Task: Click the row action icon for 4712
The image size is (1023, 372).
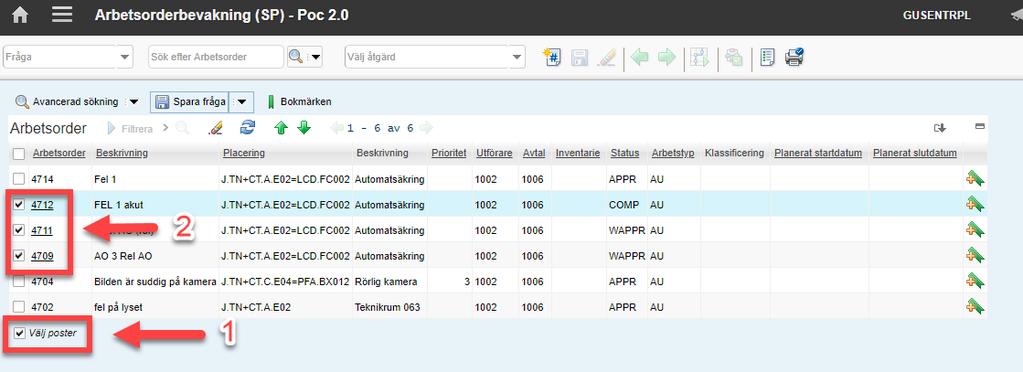Action: point(975,204)
